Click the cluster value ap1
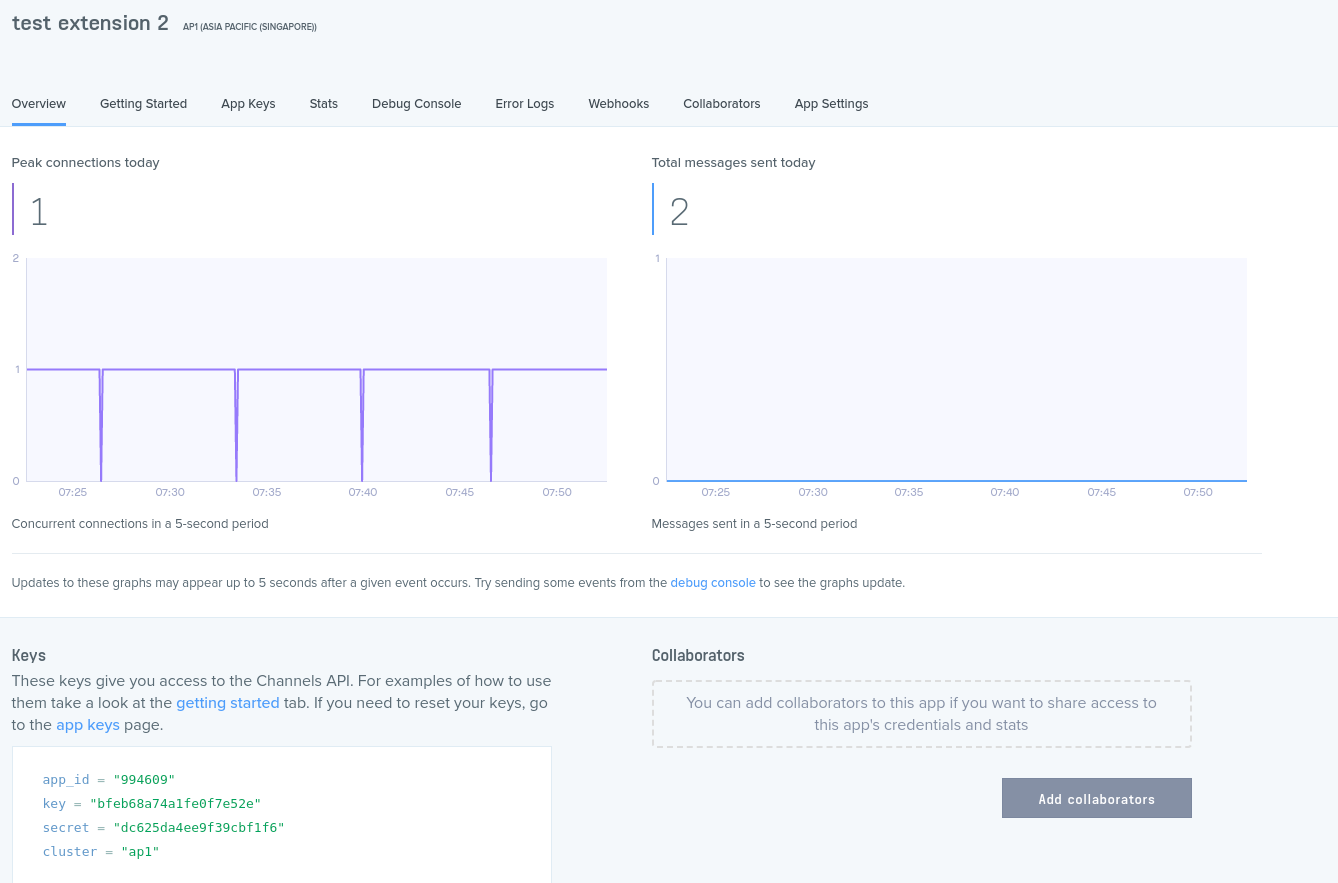1338x883 pixels. [x=140, y=852]
